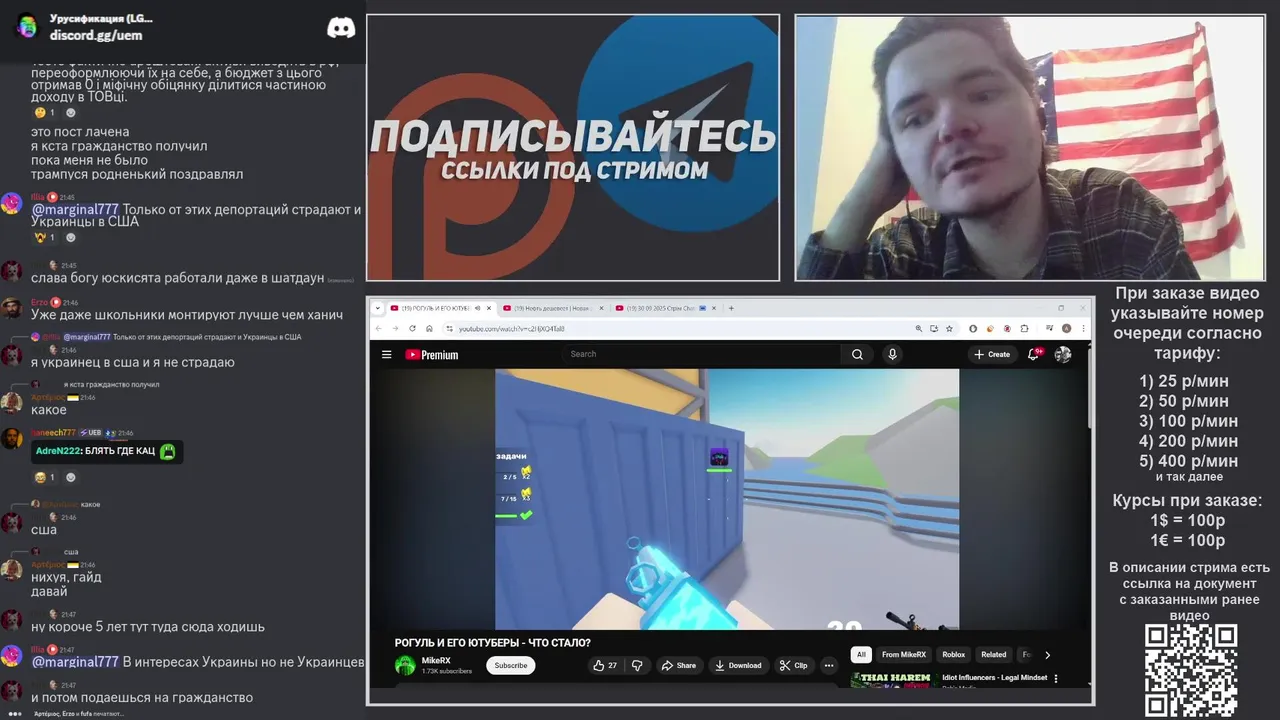Reload the browser page
Image resolution: width=1280 pixels, height=720 pixels.
pyautogui.click(x=412, y=328)
